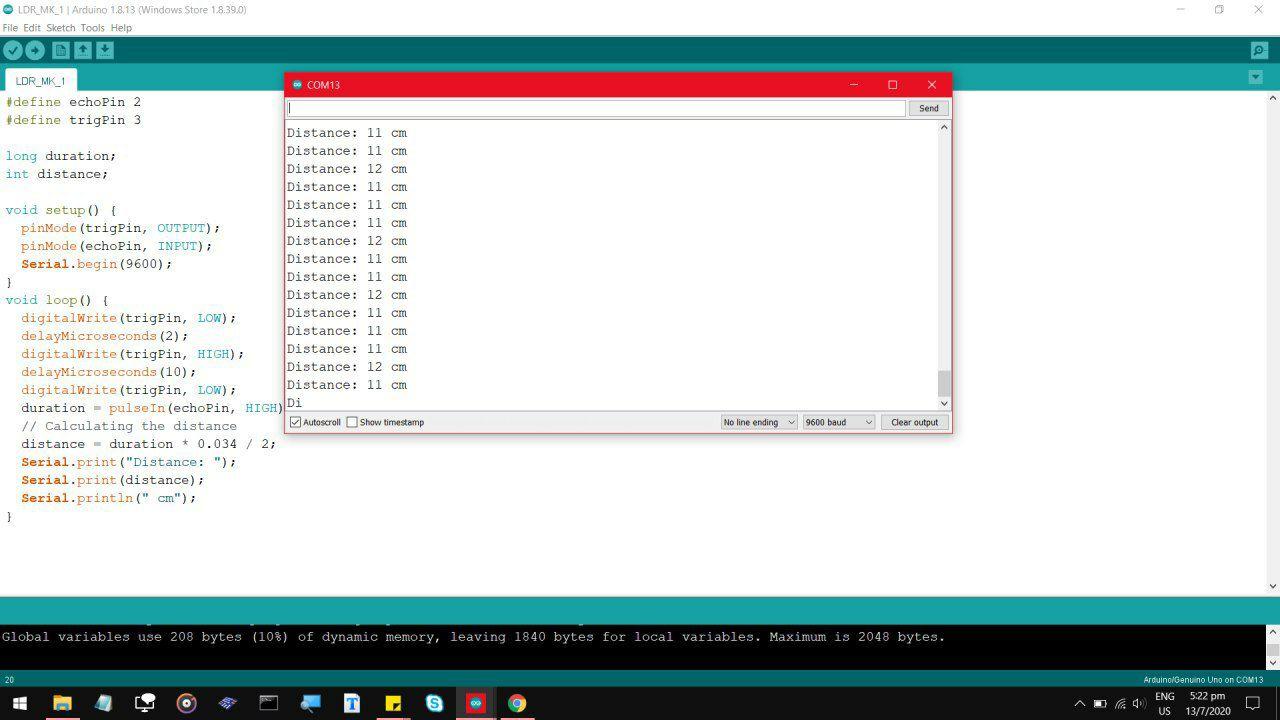Click the '#define trigPin 3' line

click(x=73, y=120)
